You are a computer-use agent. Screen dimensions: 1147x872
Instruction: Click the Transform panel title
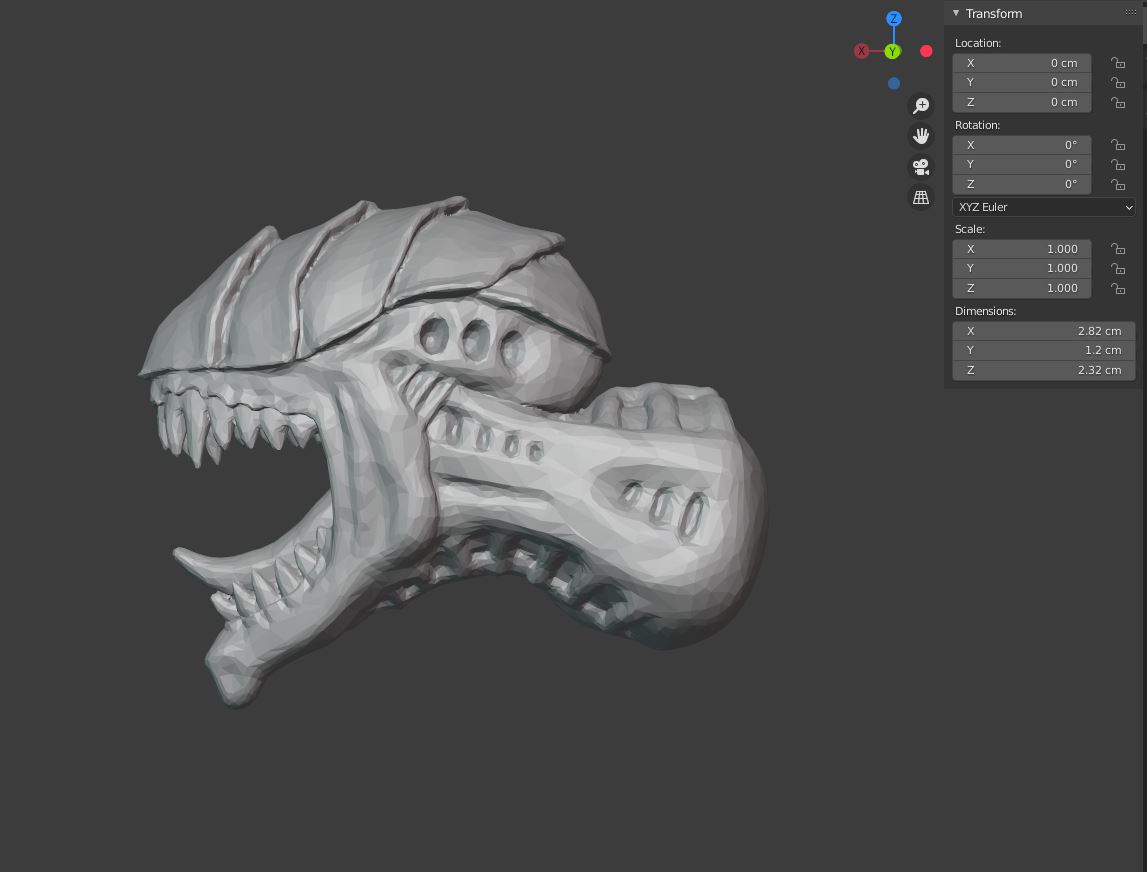tap(993, 13)
